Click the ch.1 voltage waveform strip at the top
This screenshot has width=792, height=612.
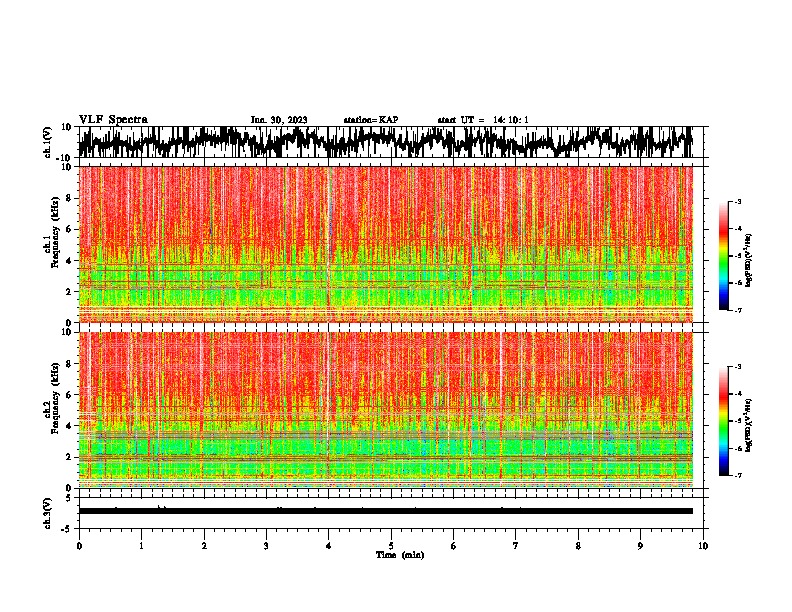(386, 142)
